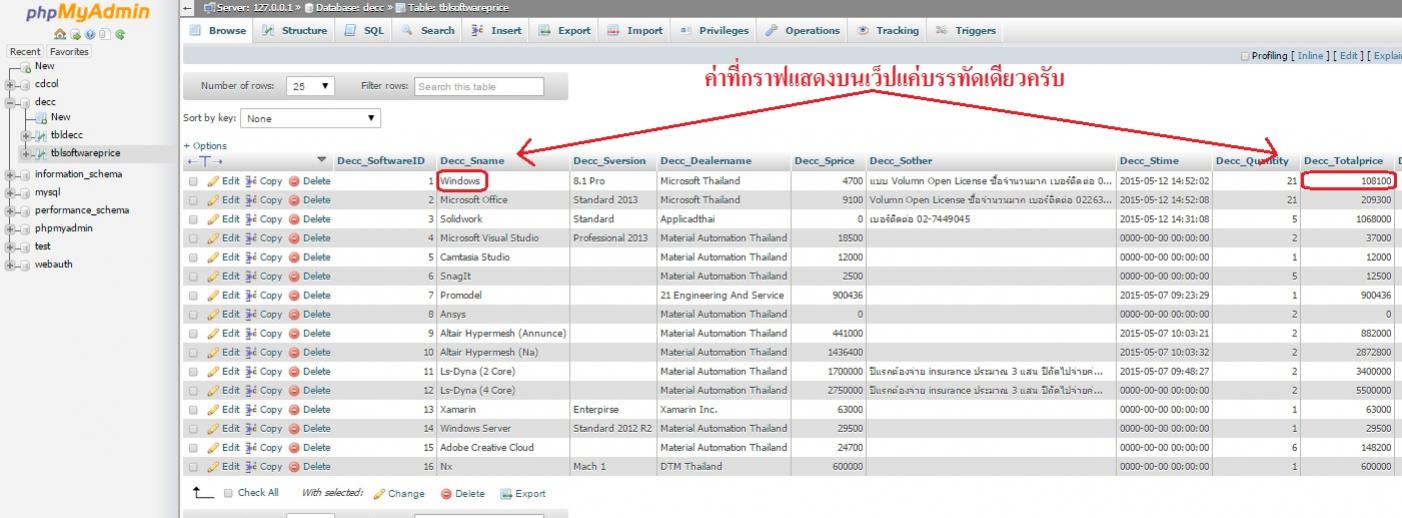Delete the SnagIt row
Screen dimensions: 1402x518
pos(309,276)
